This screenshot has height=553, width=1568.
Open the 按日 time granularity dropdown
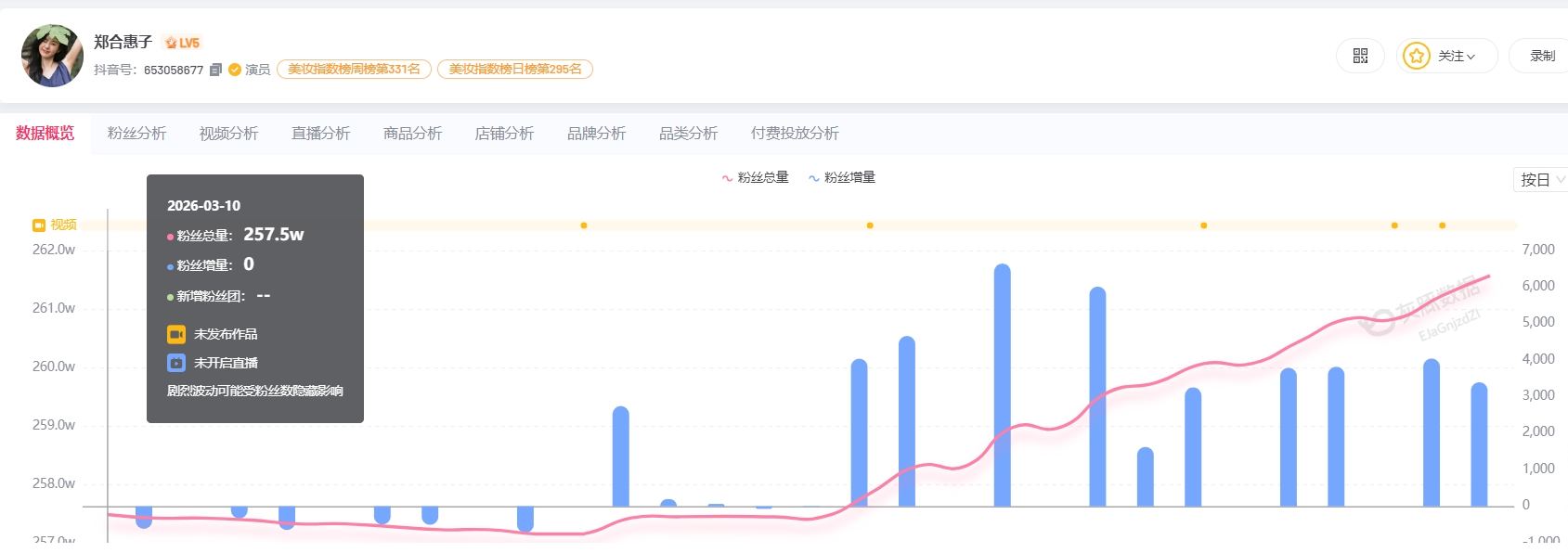[1541, 180]
